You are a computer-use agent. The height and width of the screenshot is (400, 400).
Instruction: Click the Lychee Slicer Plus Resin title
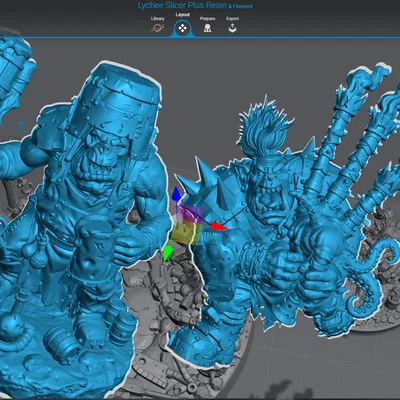pyautogui.click(x=182, y=5)
